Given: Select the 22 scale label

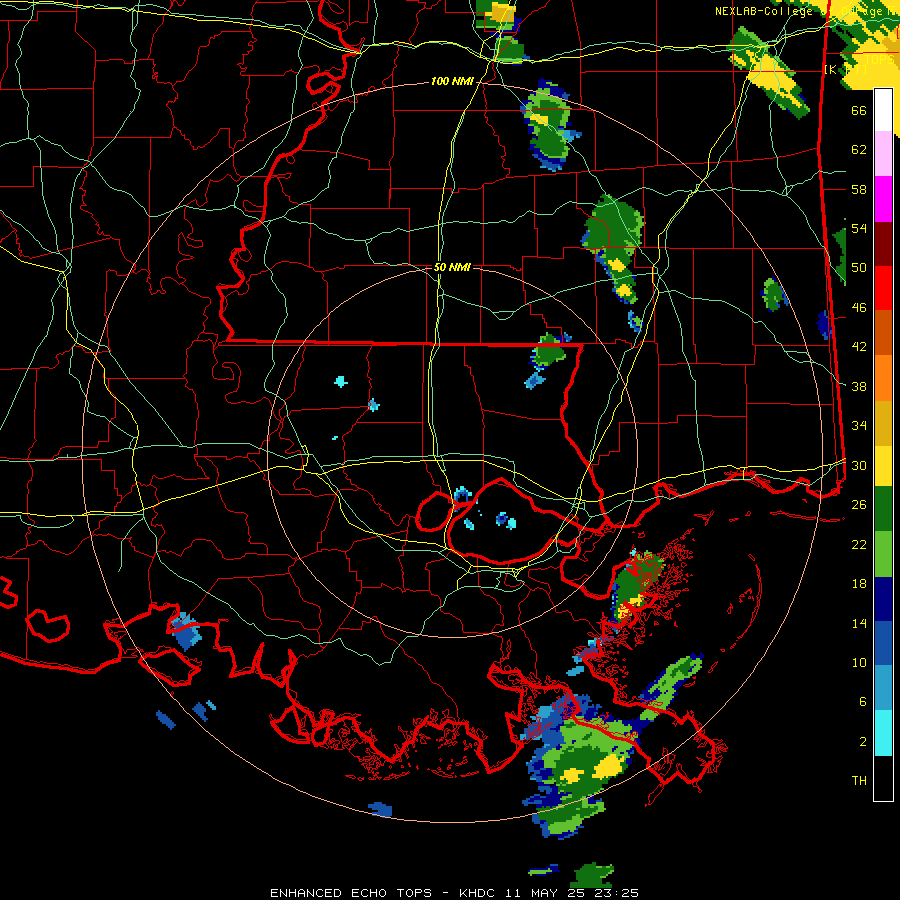Looking at the screenshot, I should pos(859,544).
